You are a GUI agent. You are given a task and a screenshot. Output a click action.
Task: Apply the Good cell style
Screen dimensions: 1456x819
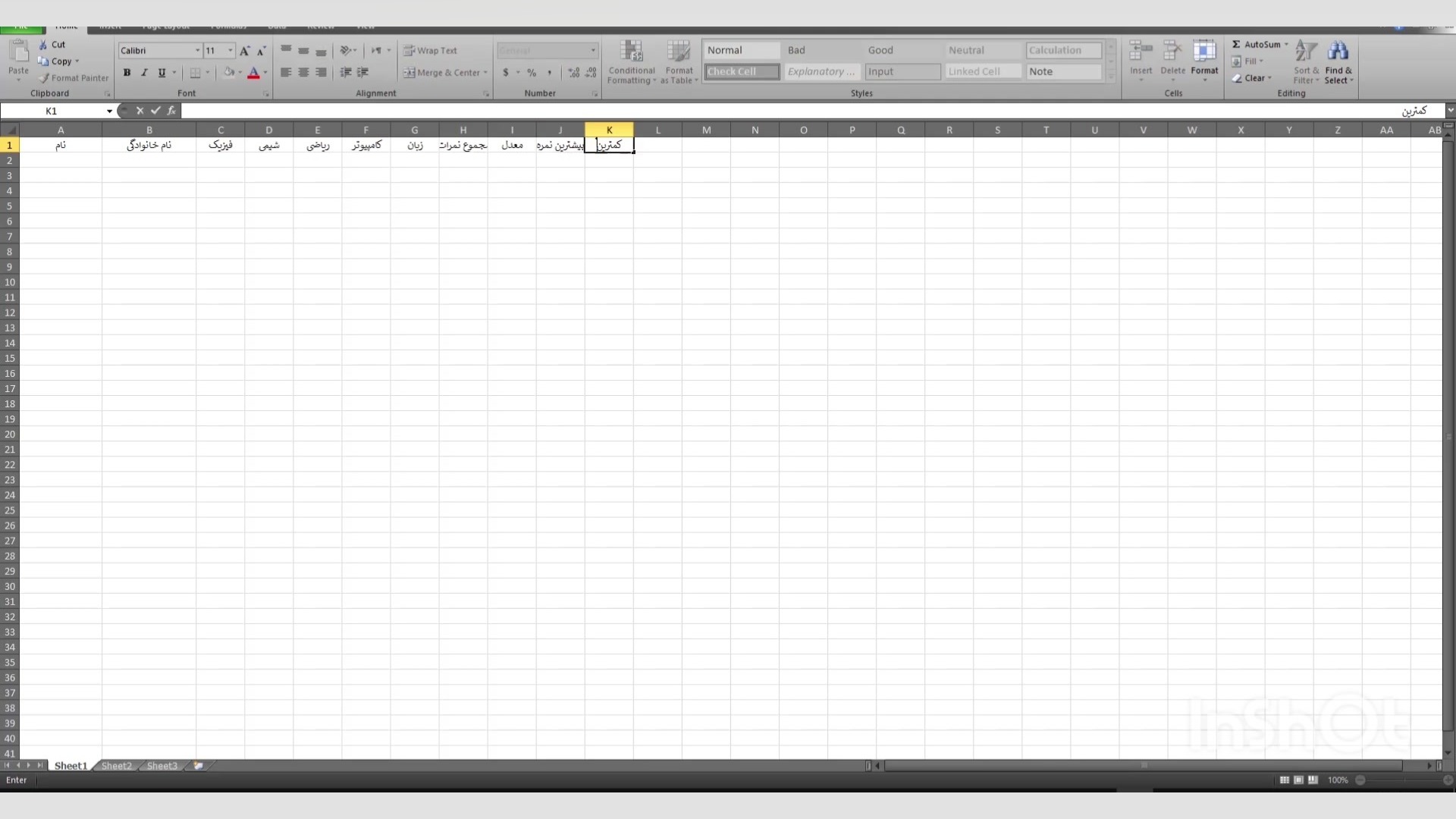click(x=902, y=50)
